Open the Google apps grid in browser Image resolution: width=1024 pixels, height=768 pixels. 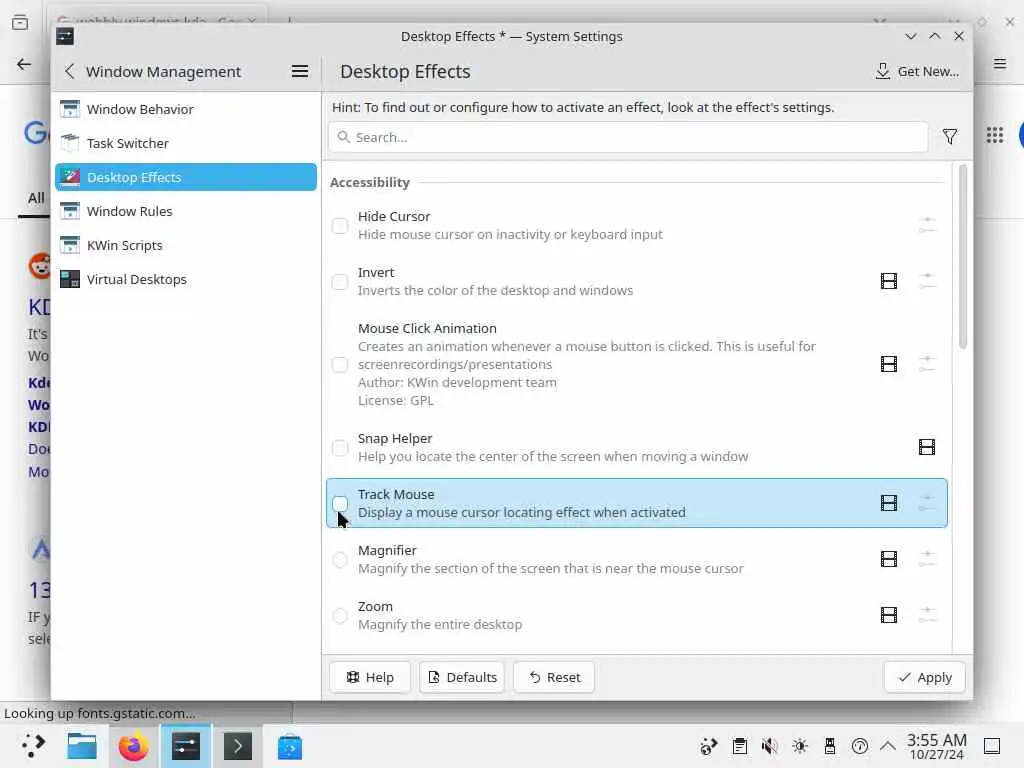coord(995,135)
